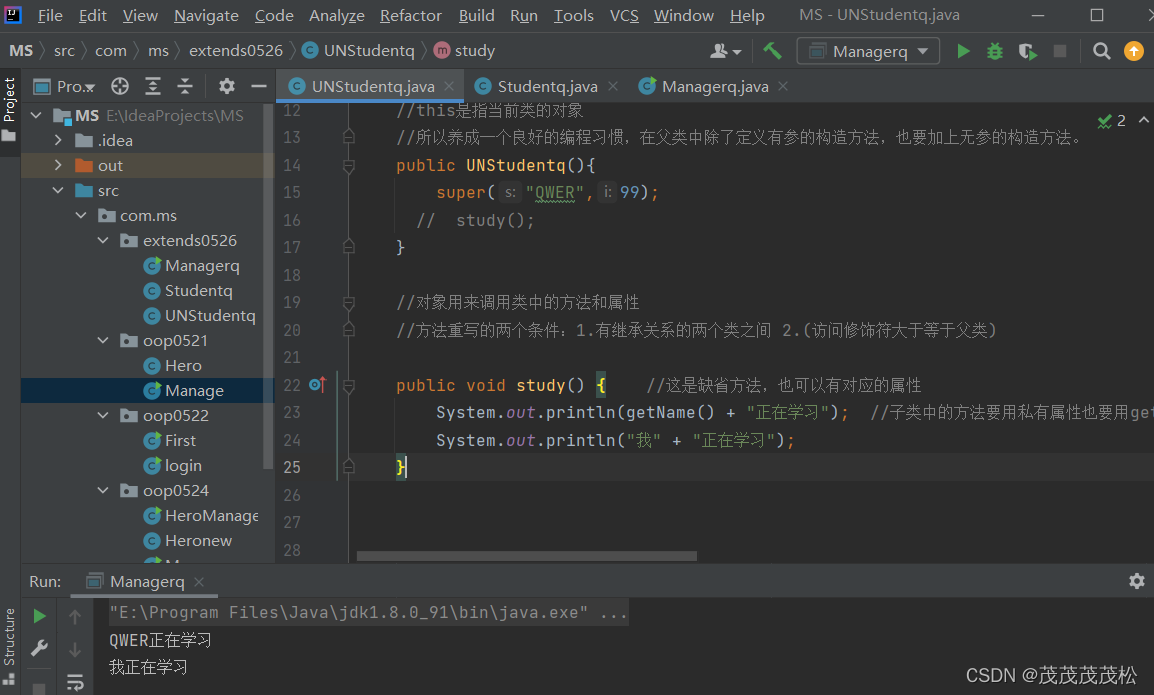Screen dimensions: 1154x695
Task: Switch to the Managerq.java tab
Action: pos(715,87)
